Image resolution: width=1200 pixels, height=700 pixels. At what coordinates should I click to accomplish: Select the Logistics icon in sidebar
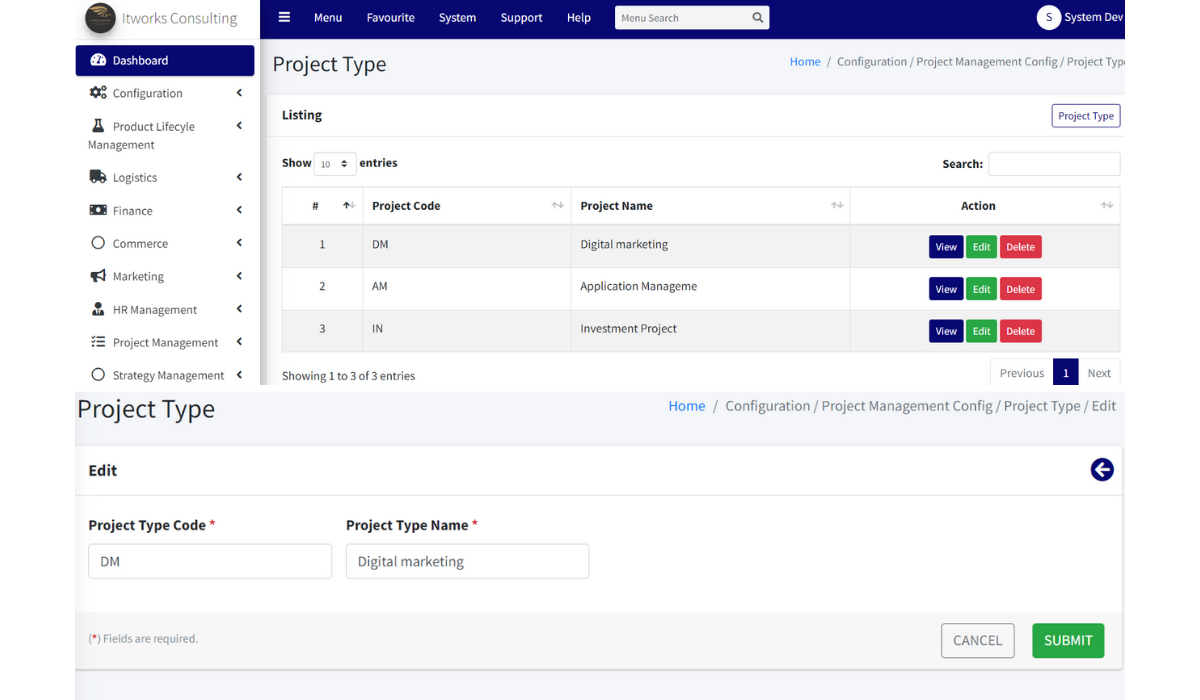pyautogui.click(x=97, y=177)
